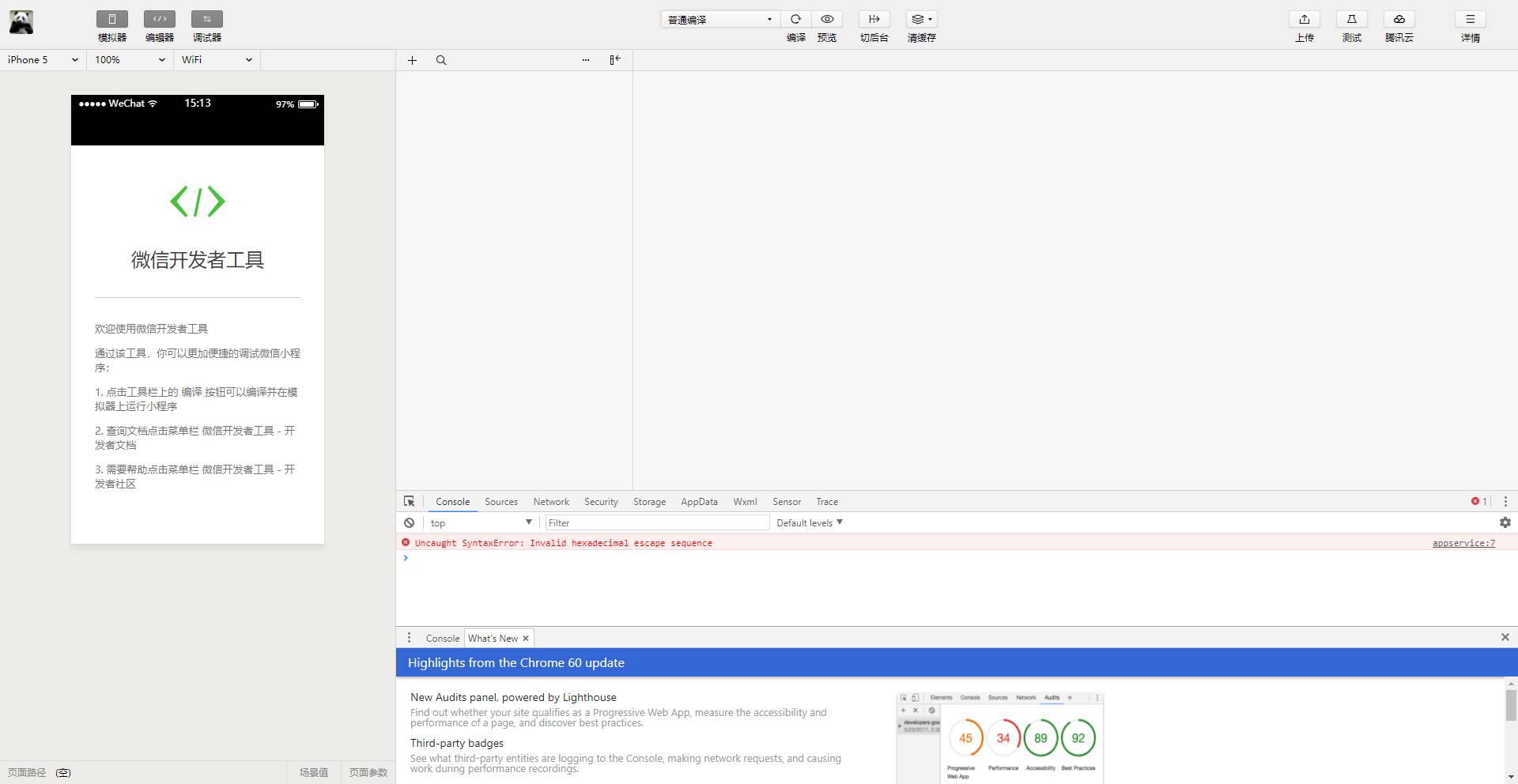Open the 普通编译 compile mode dropdown
This screenshot has width=1518, height=784.
720,19
